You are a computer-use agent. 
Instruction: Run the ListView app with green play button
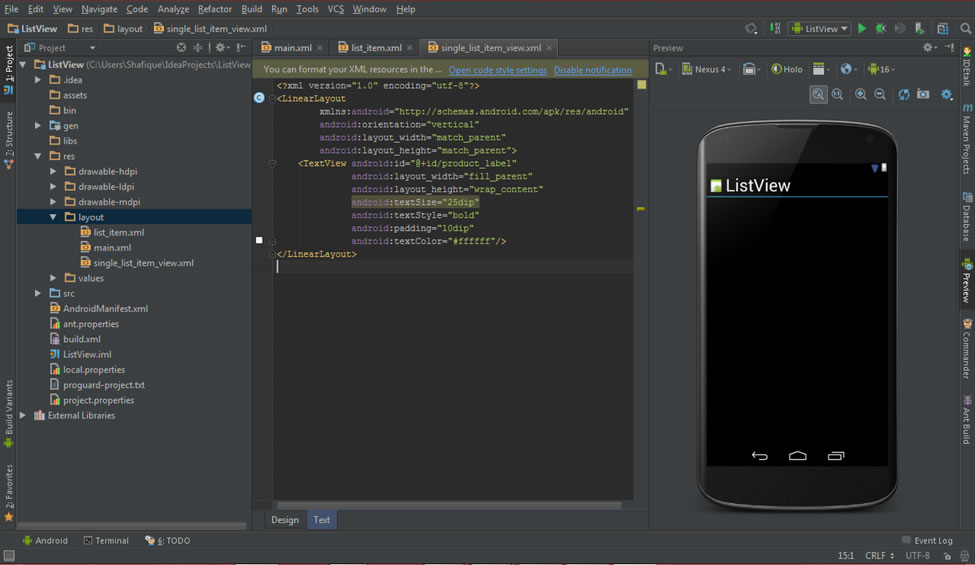pyautogui.click(x=862, y=29)
